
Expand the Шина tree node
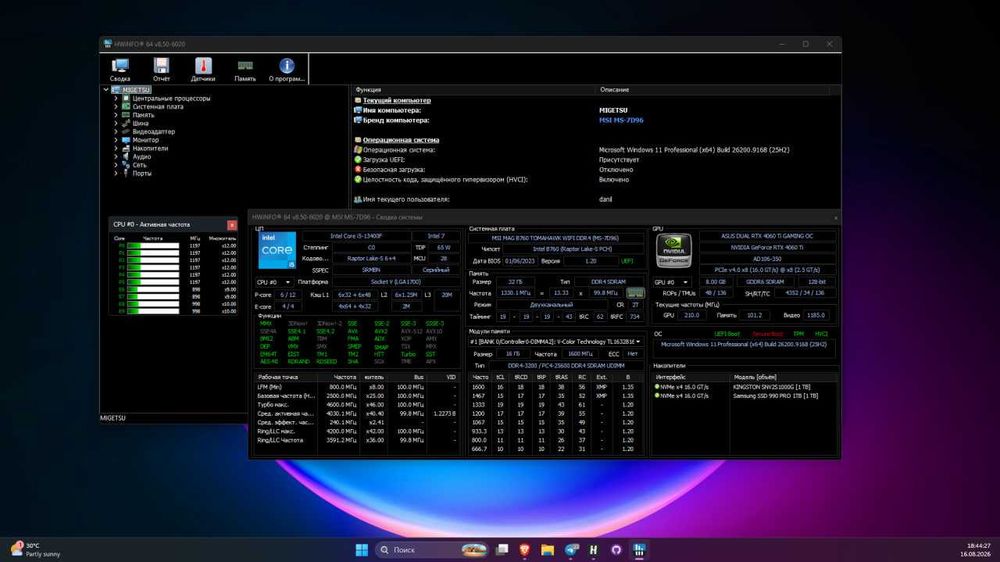(115, 123)
